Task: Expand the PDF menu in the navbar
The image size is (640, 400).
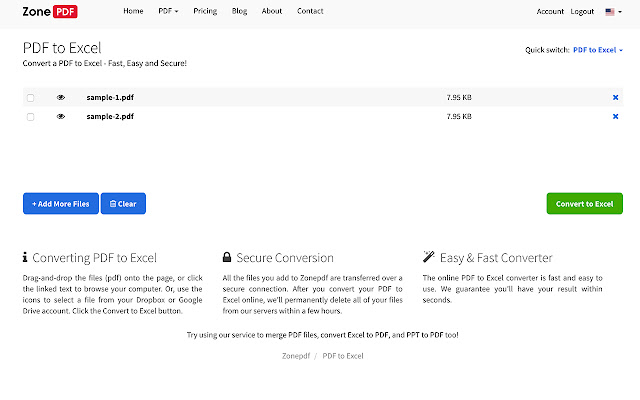Action: pyautogui.click(x=168, y=11)
